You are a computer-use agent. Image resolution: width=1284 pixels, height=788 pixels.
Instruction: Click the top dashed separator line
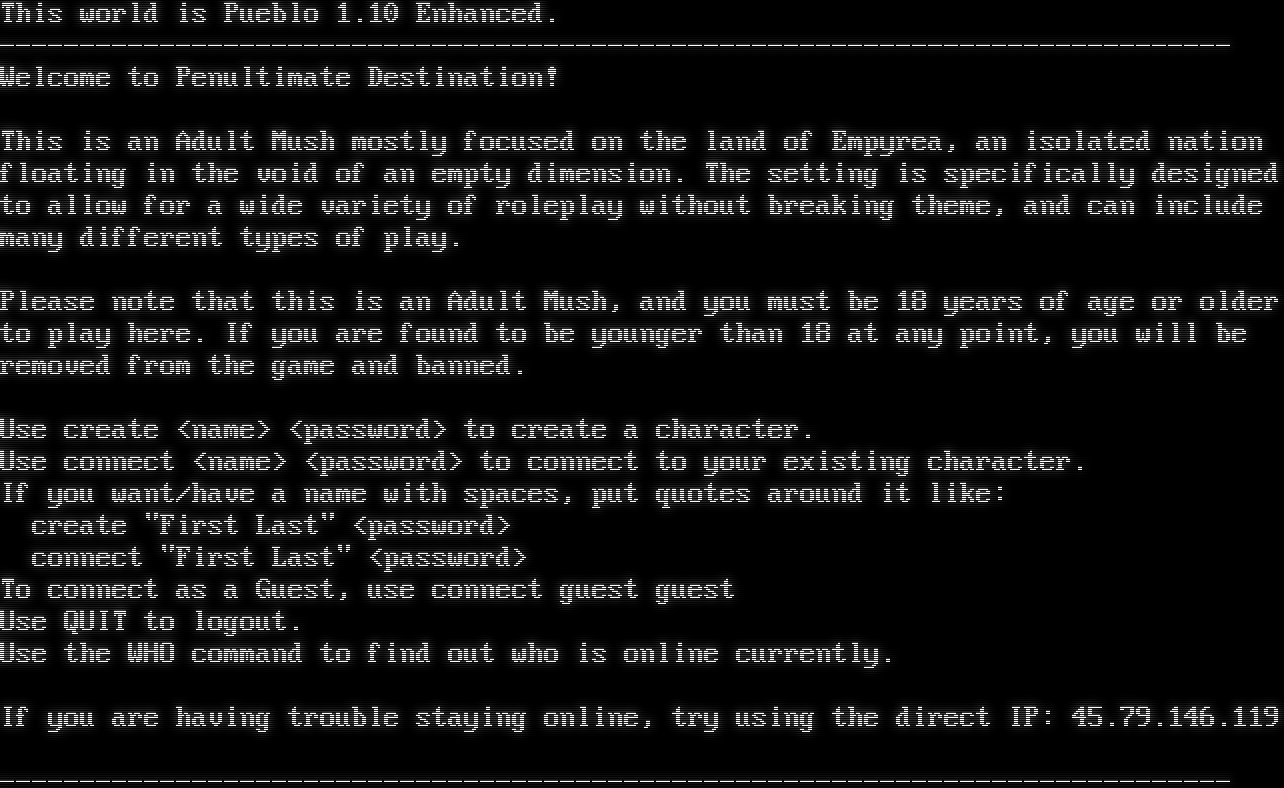(x=615, y=46)
